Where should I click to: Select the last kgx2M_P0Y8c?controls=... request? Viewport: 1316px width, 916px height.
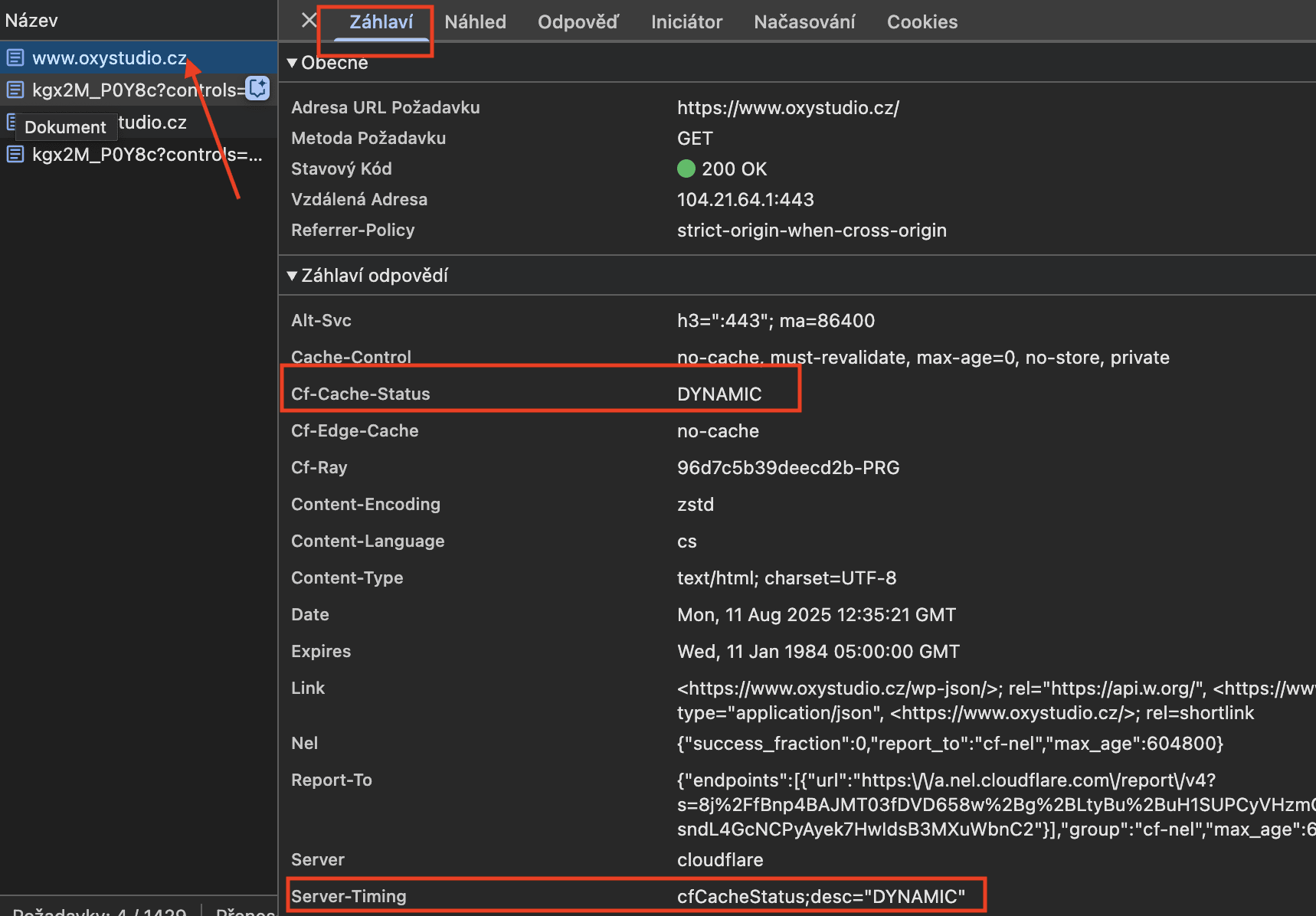tap(138, 155)
